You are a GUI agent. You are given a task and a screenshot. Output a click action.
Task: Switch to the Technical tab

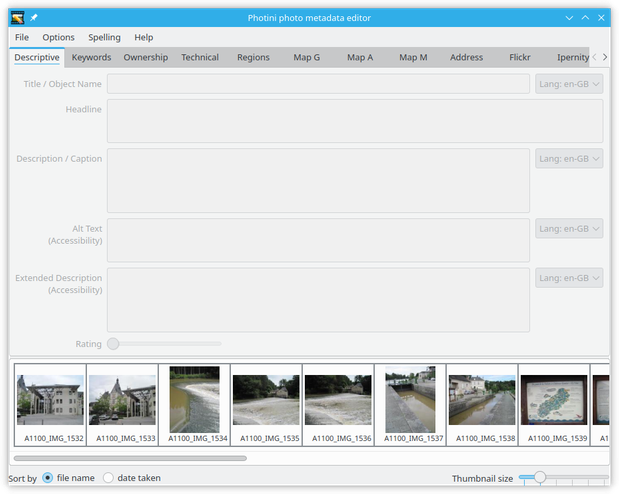(200, 57)
